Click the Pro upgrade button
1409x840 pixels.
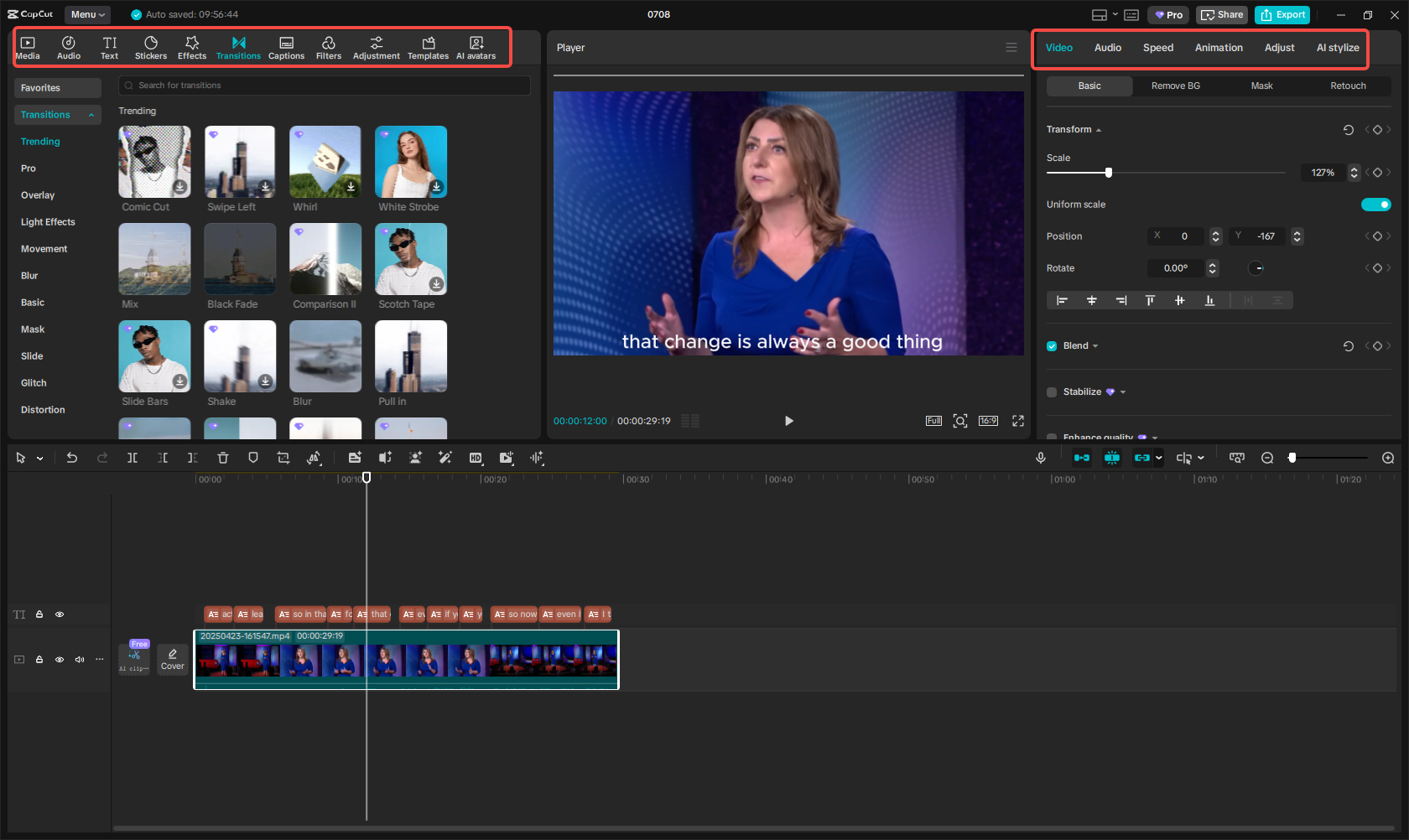(x=1168, y=14)
